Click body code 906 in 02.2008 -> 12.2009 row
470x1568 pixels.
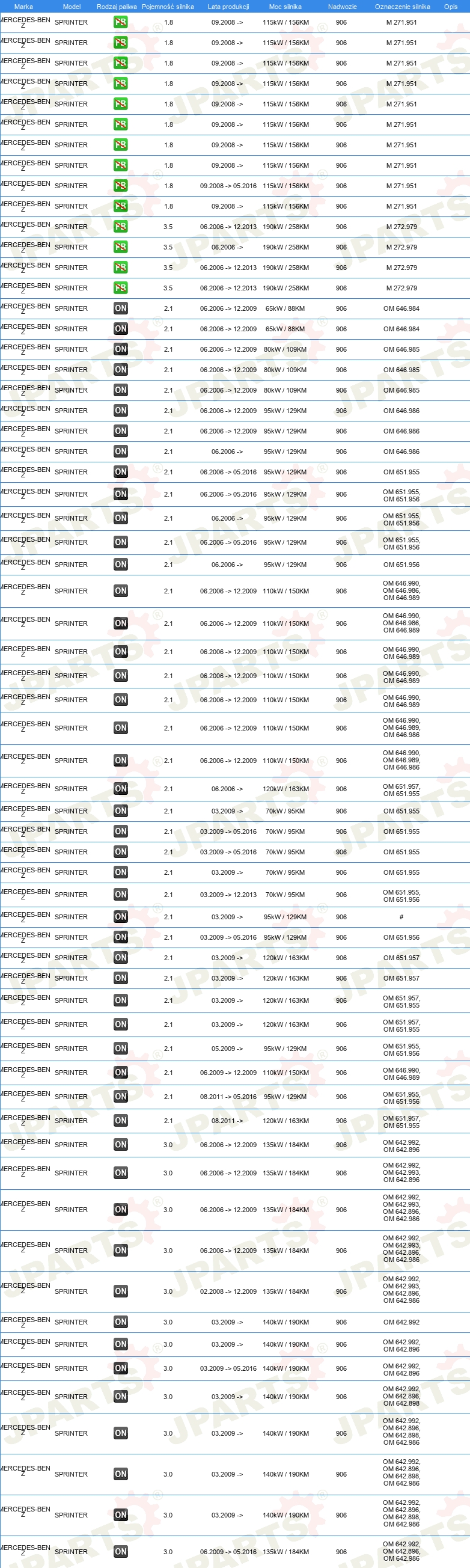[341, 1291]
